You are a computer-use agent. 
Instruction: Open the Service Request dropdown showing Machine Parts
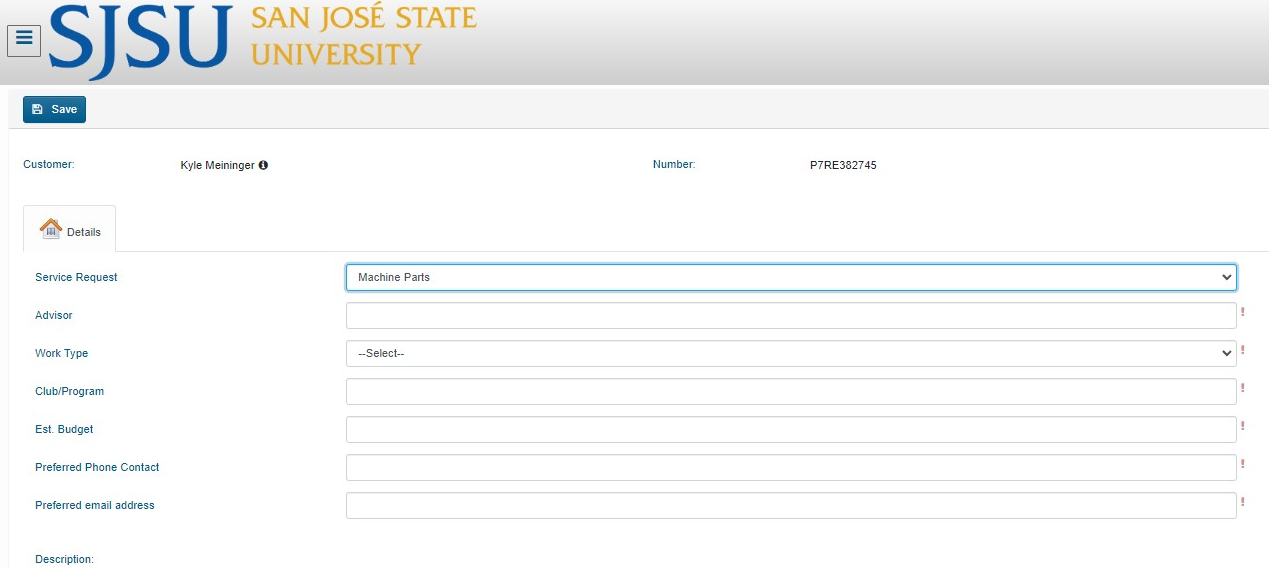point(790,277)
